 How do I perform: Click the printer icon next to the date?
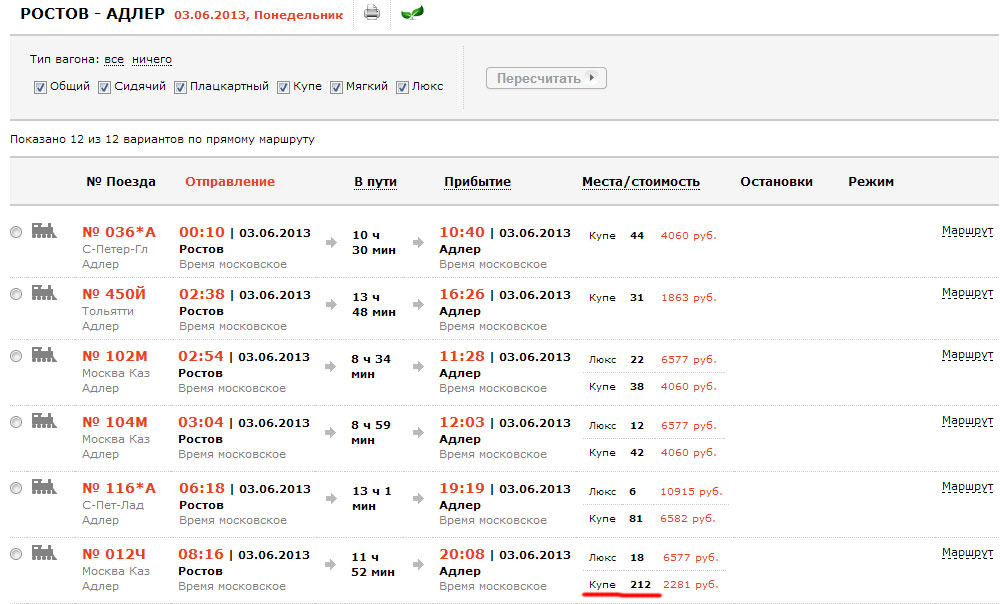[372, 13]
